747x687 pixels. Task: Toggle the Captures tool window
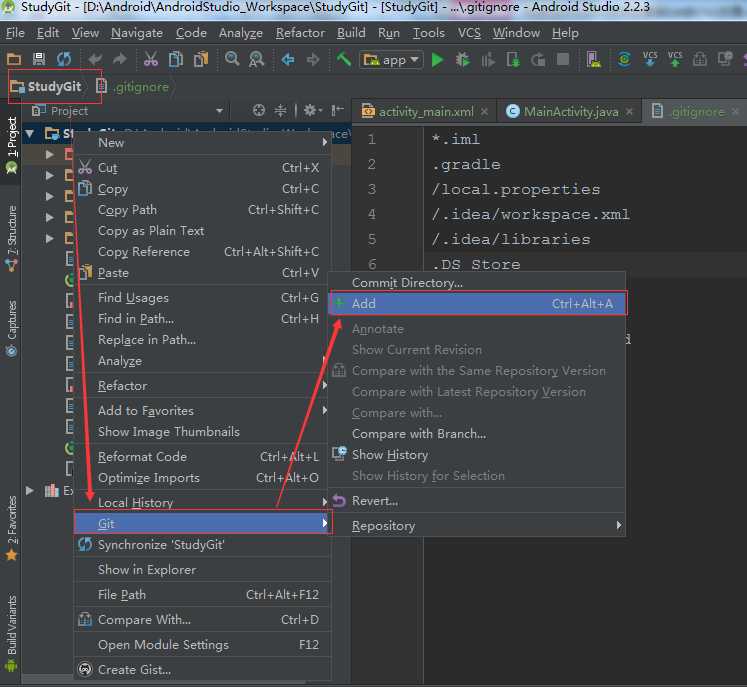[11, 329]
